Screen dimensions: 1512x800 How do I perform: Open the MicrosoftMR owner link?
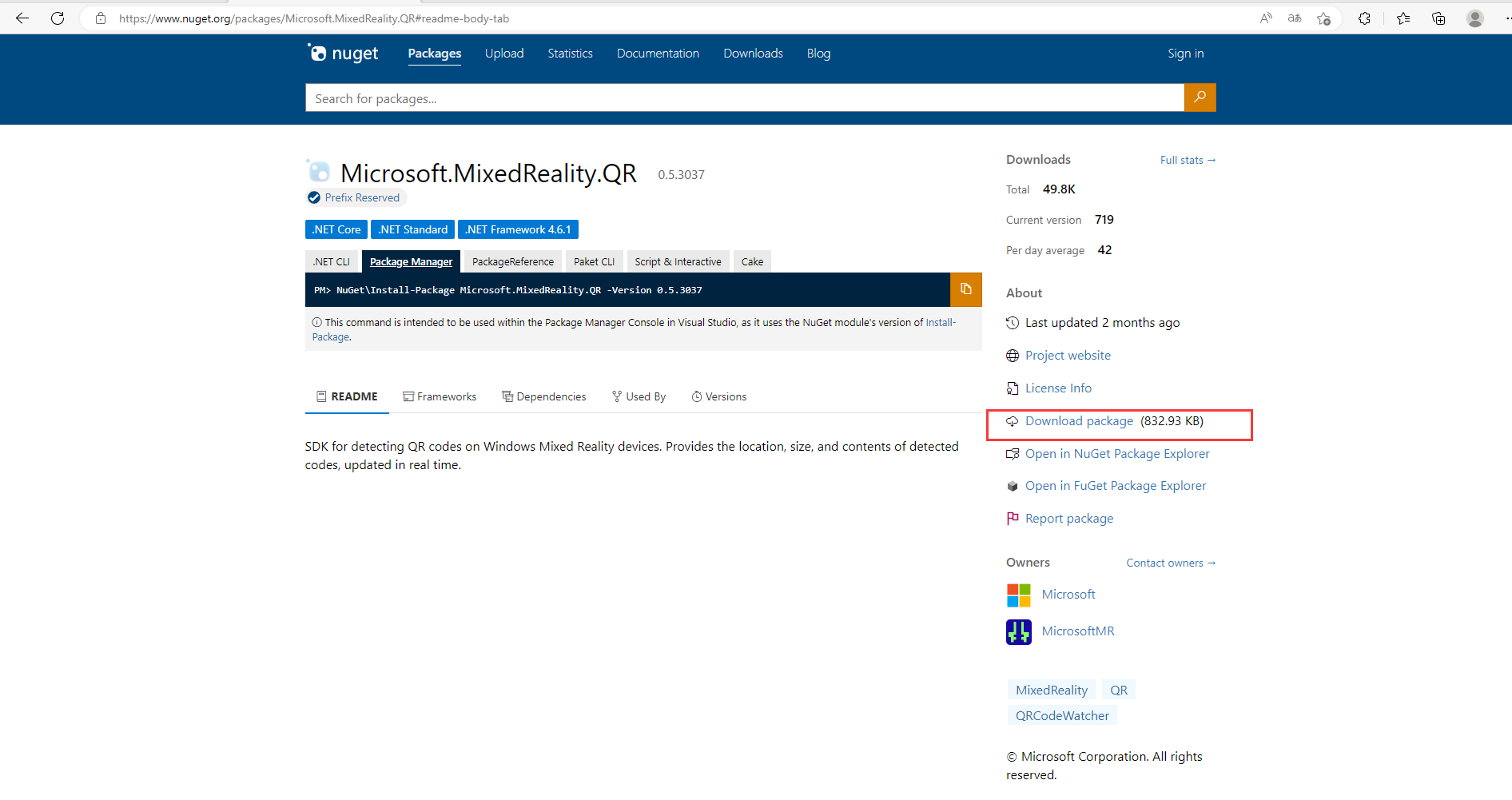[x=1078, y=631]
